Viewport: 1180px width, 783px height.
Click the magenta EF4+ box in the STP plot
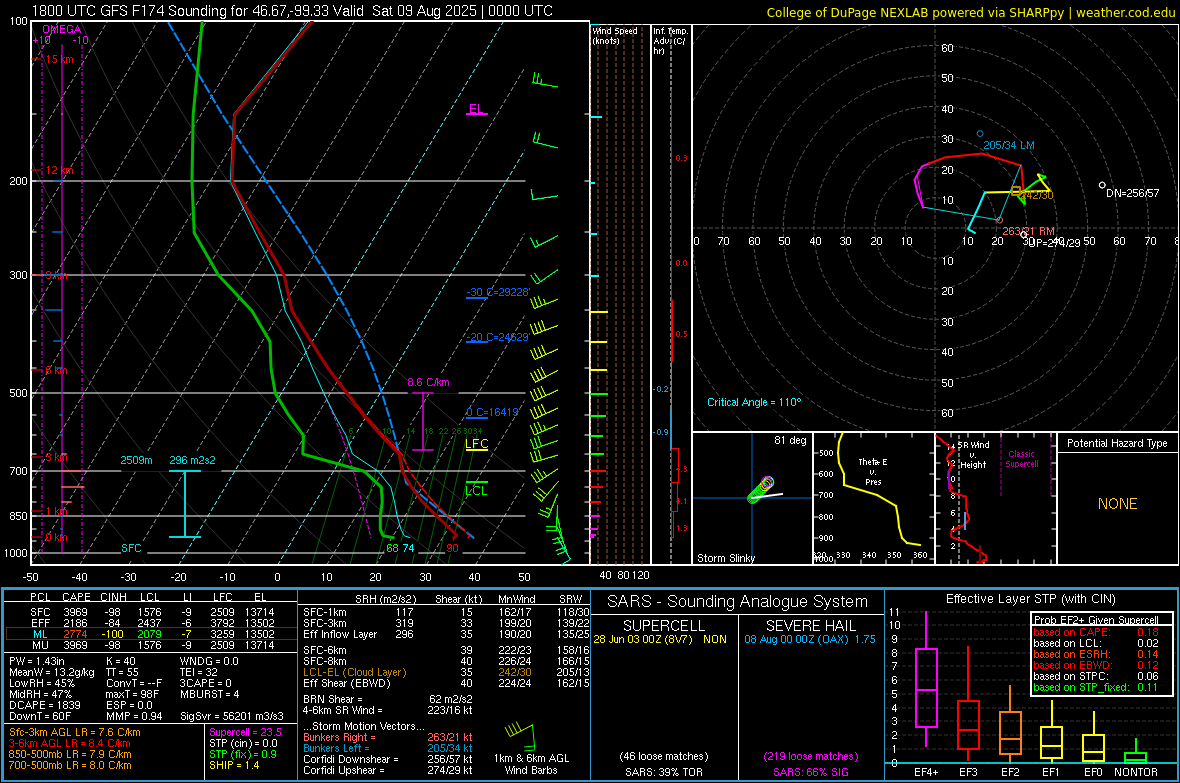[x=926, y=687]
